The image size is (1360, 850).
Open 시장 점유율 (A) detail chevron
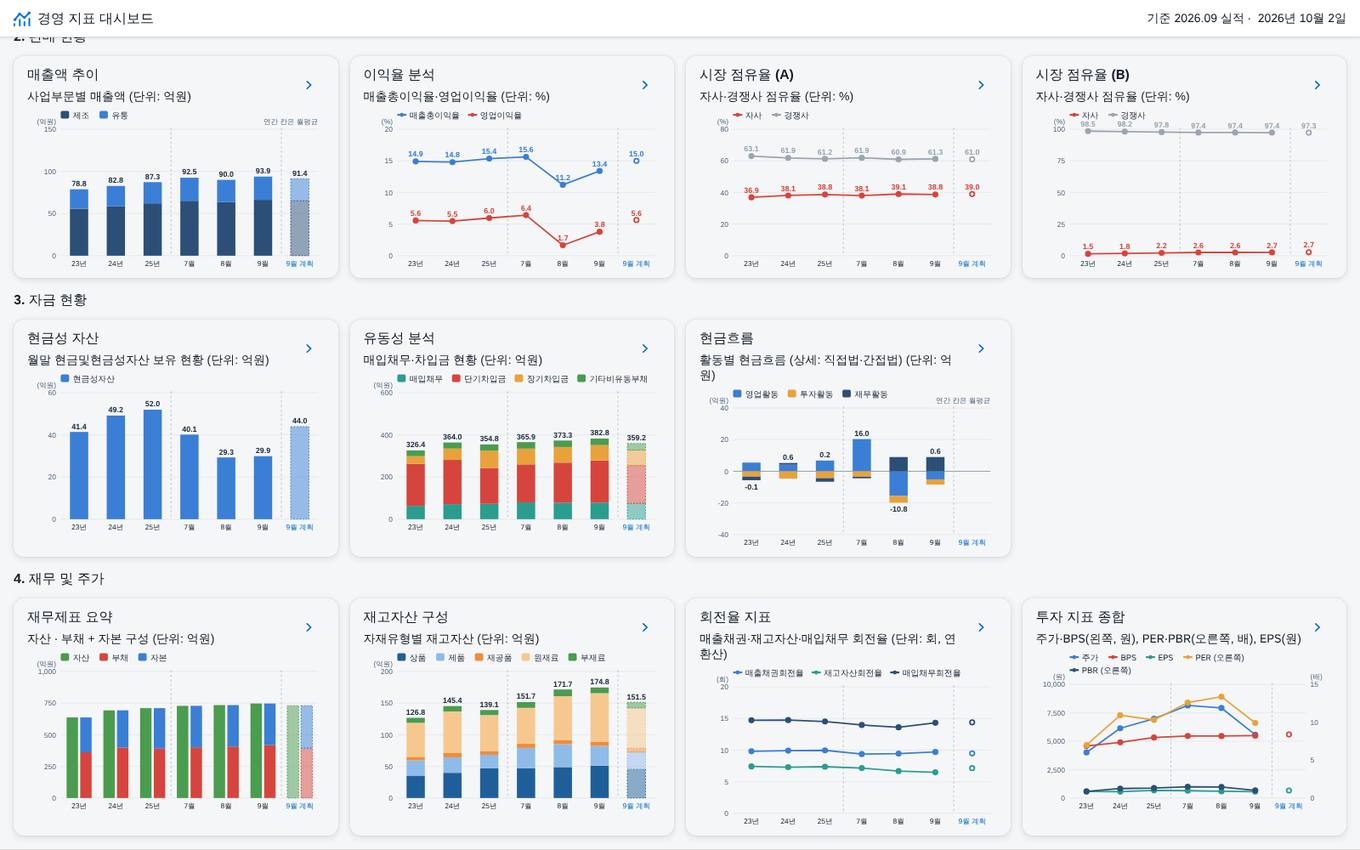tap(981, 85)
